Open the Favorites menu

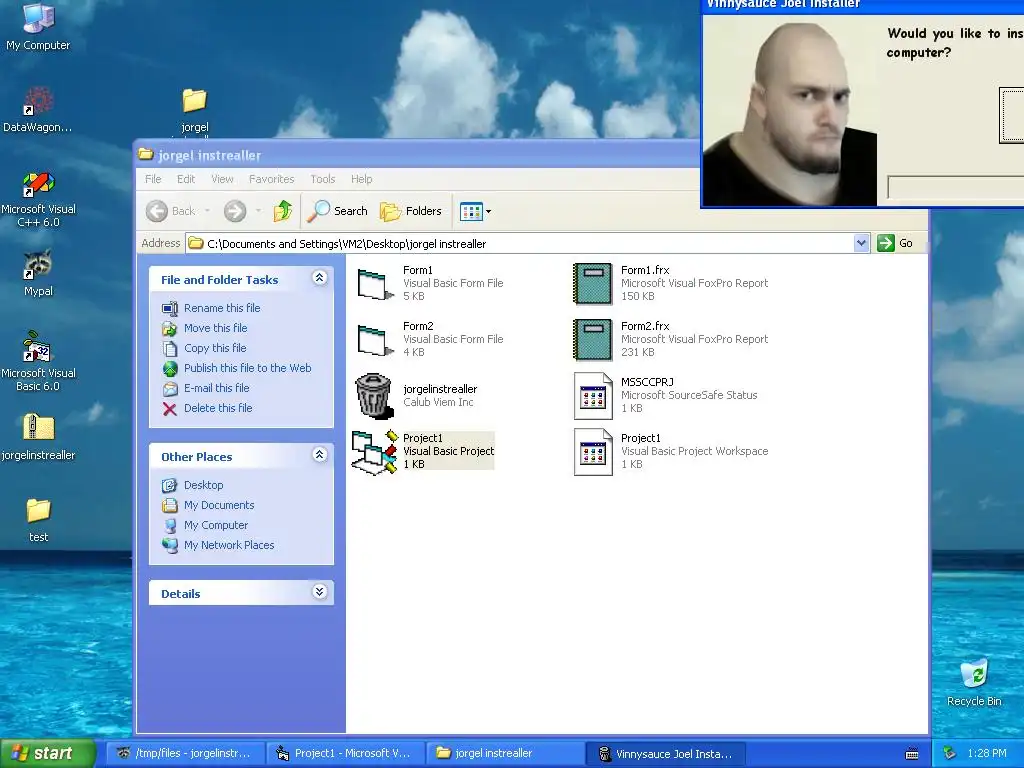pyautogui.click(x=271, y=179)
